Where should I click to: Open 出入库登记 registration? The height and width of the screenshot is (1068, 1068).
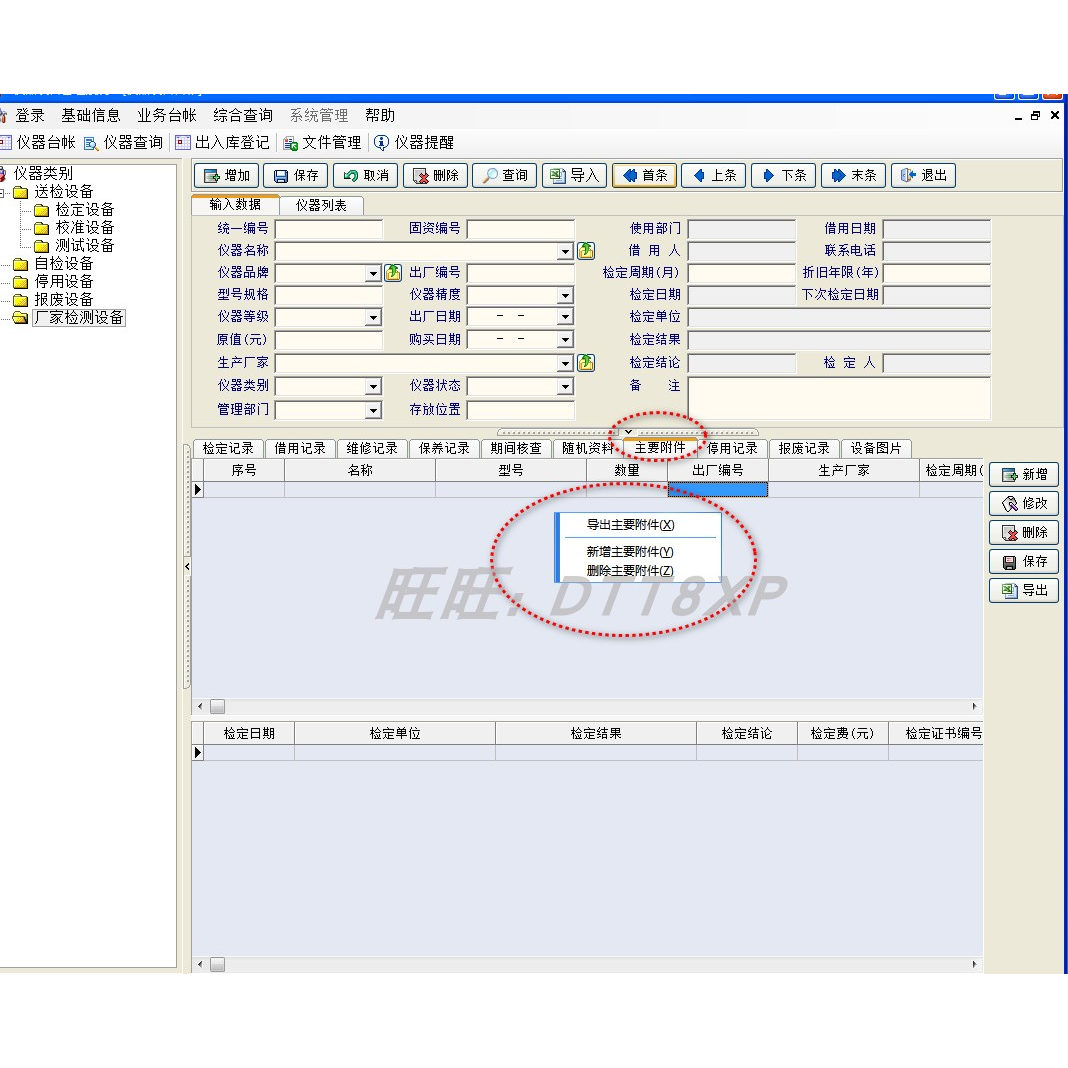(223, 142)
